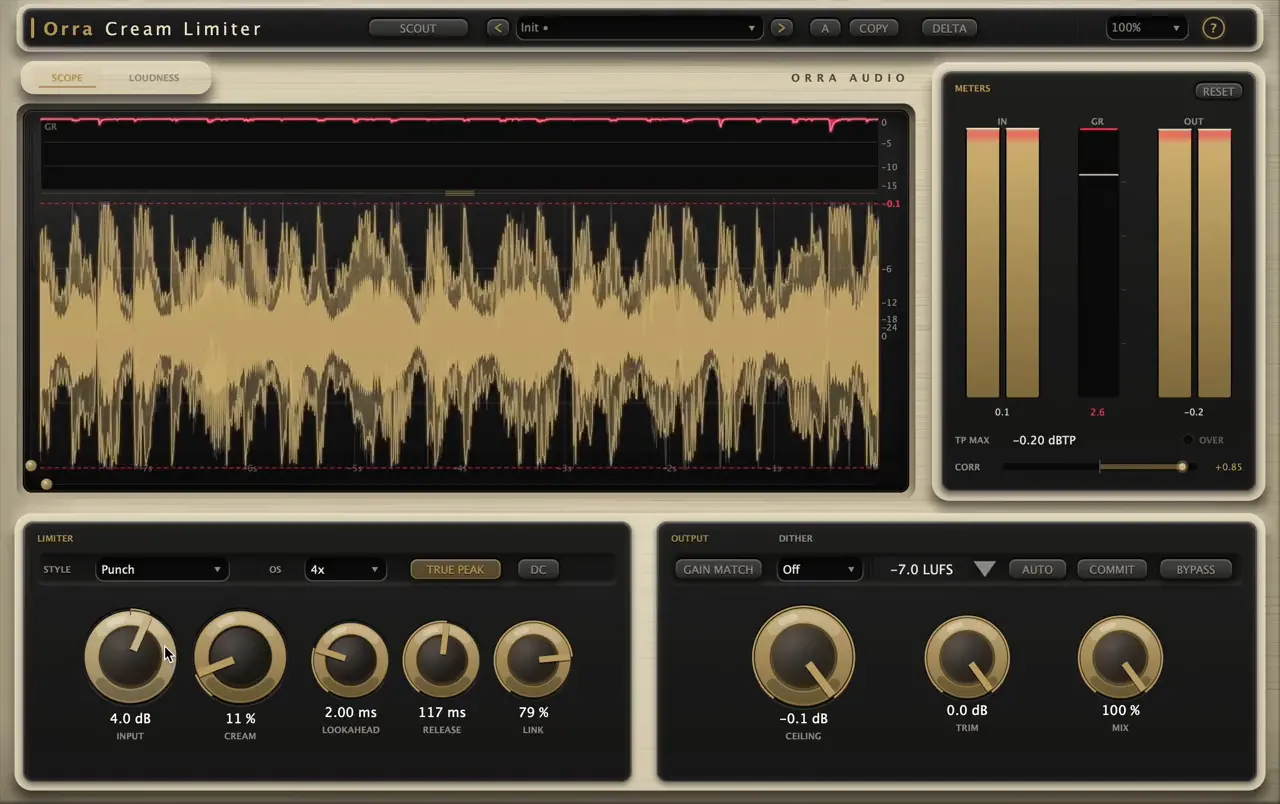Click the 4.0 dB input value

pyautogui.click(x=130, y=718)
